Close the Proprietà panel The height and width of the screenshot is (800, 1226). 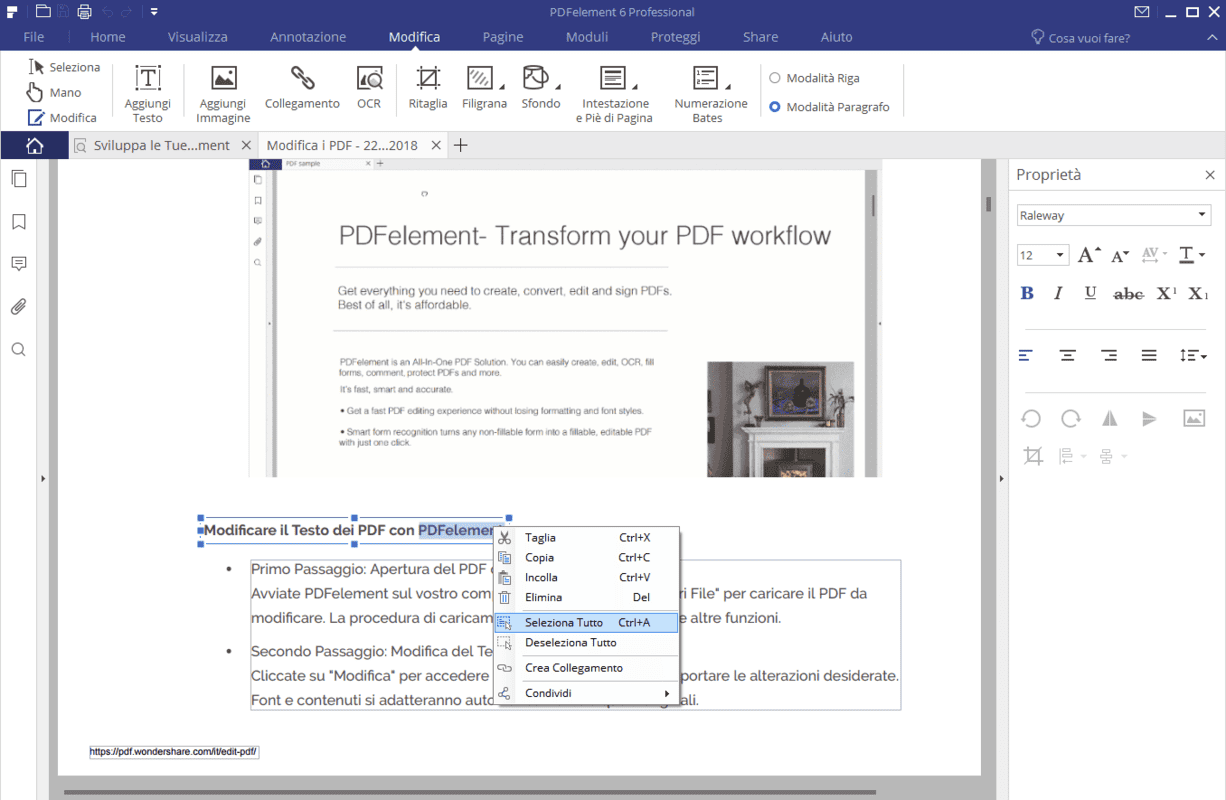tap(1210, 175)
